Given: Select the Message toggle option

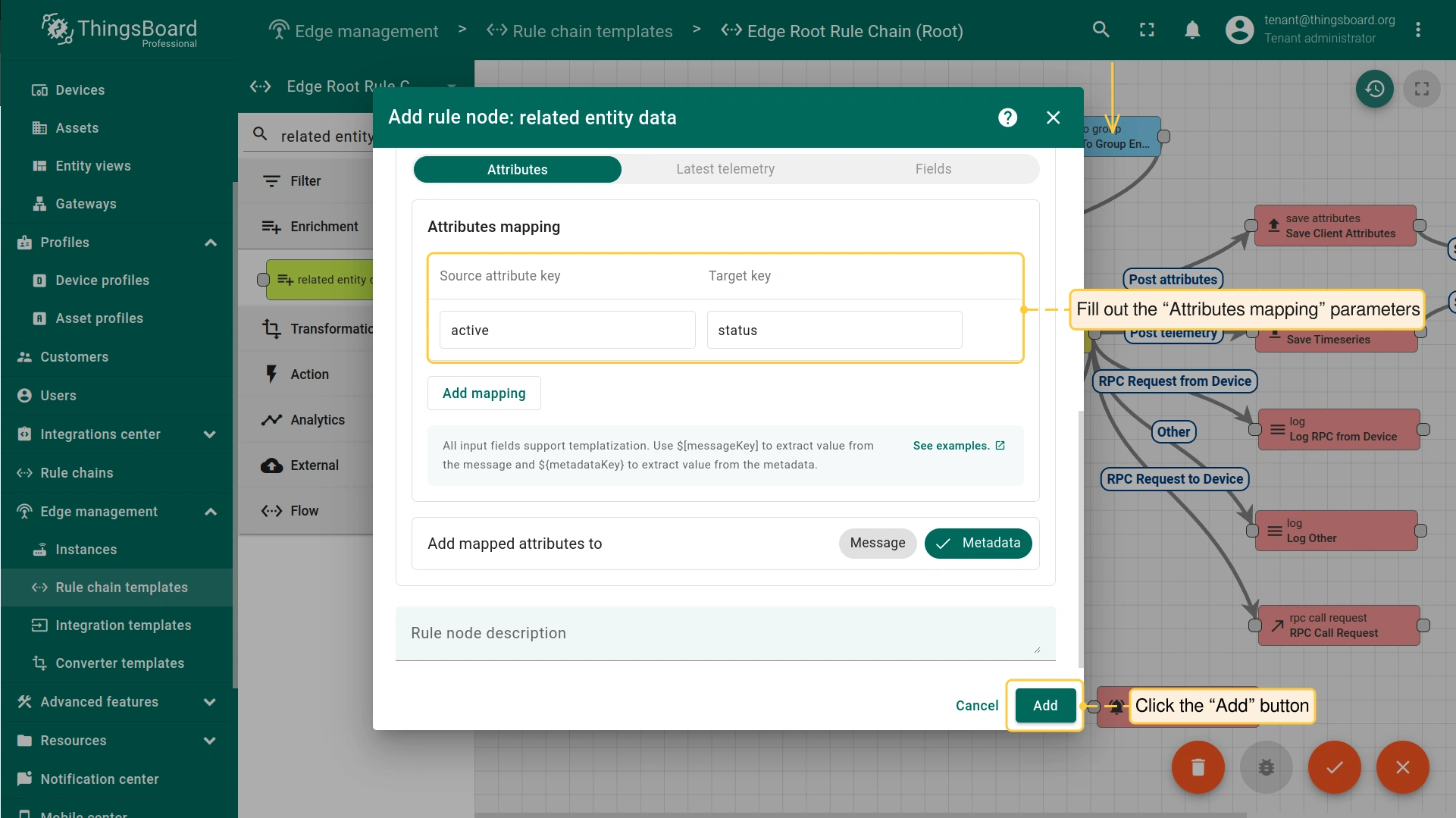Looking at the screenshot, I should [x=877, y=543].
